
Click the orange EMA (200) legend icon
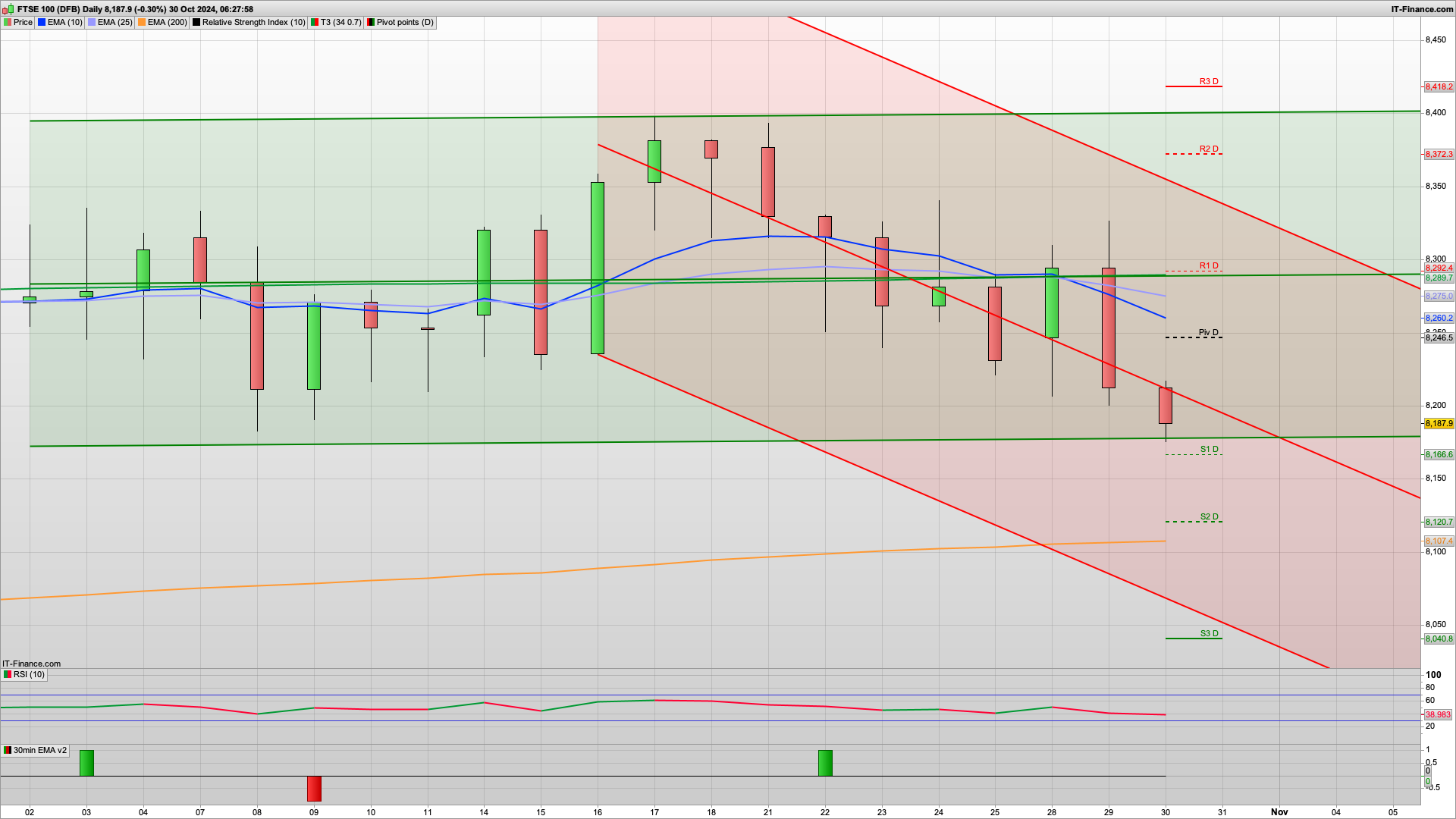(142, 22)
